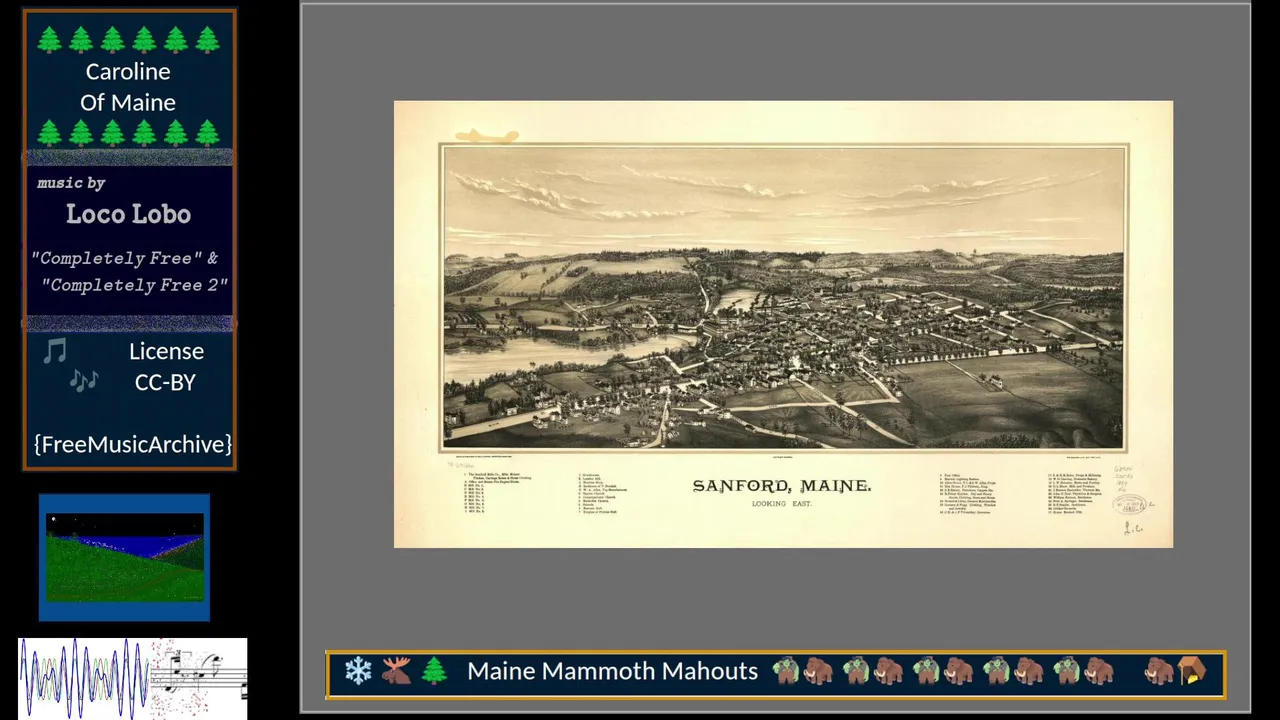
Task: Click the round library stamp on the map
Action: [x=1129, y=505]
